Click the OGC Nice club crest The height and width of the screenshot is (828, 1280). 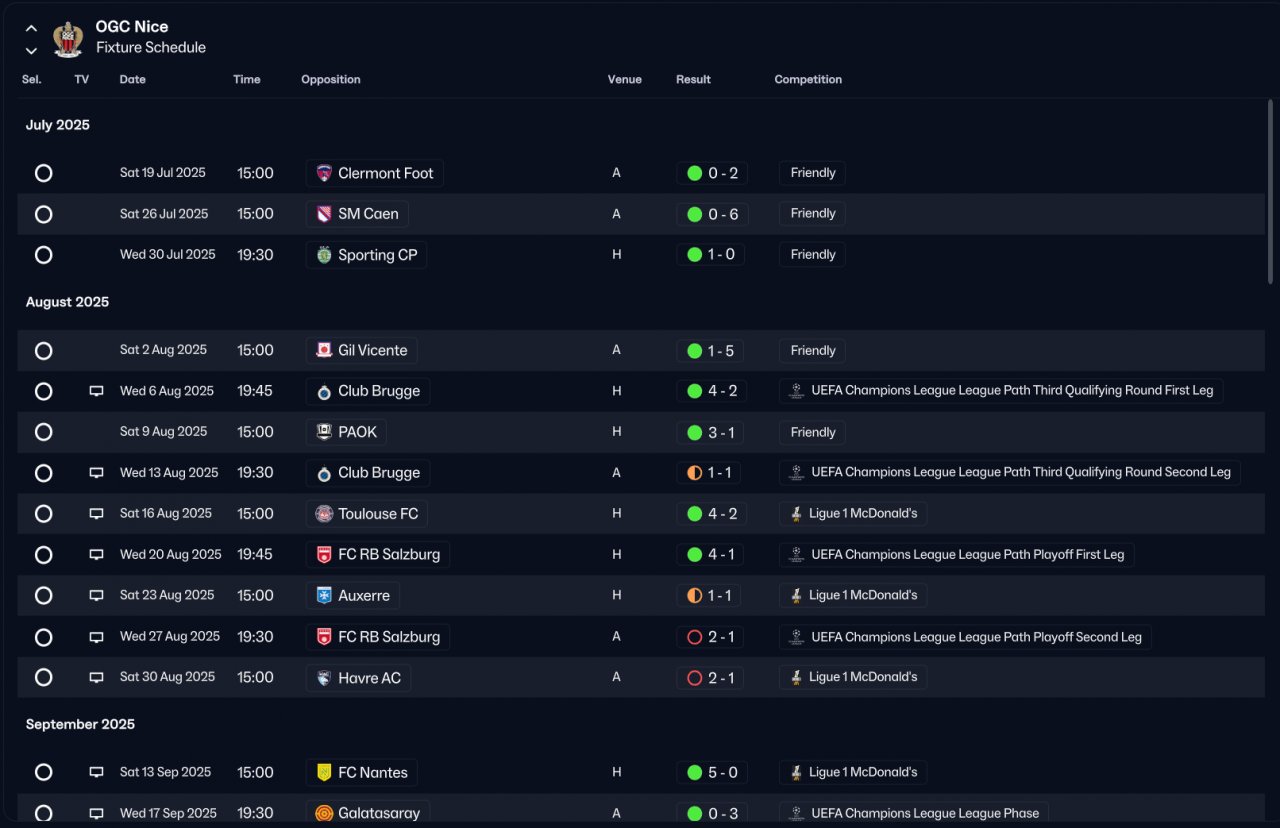click(x=68, y=37)
